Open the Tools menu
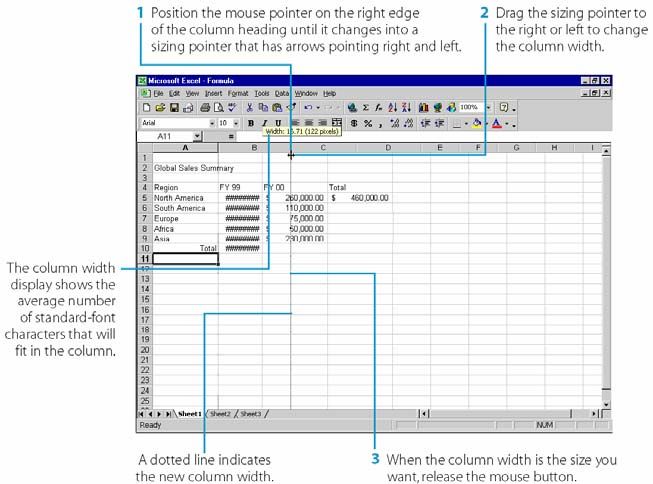 262,93
